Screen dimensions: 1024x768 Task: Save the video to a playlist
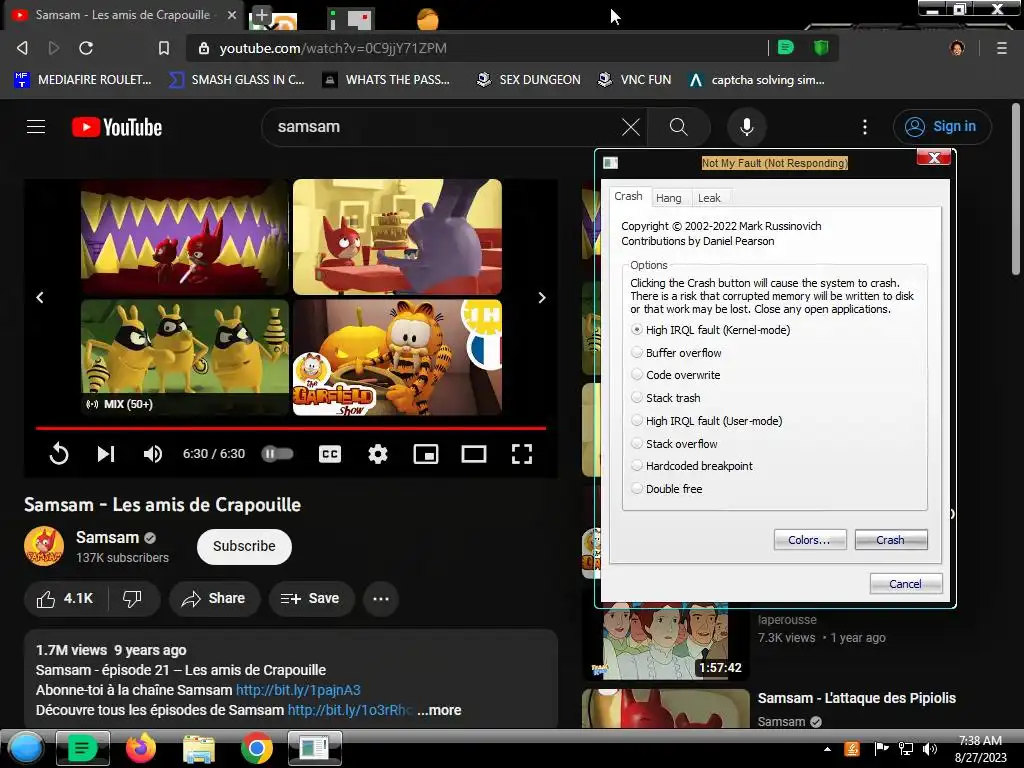[311, 598]
